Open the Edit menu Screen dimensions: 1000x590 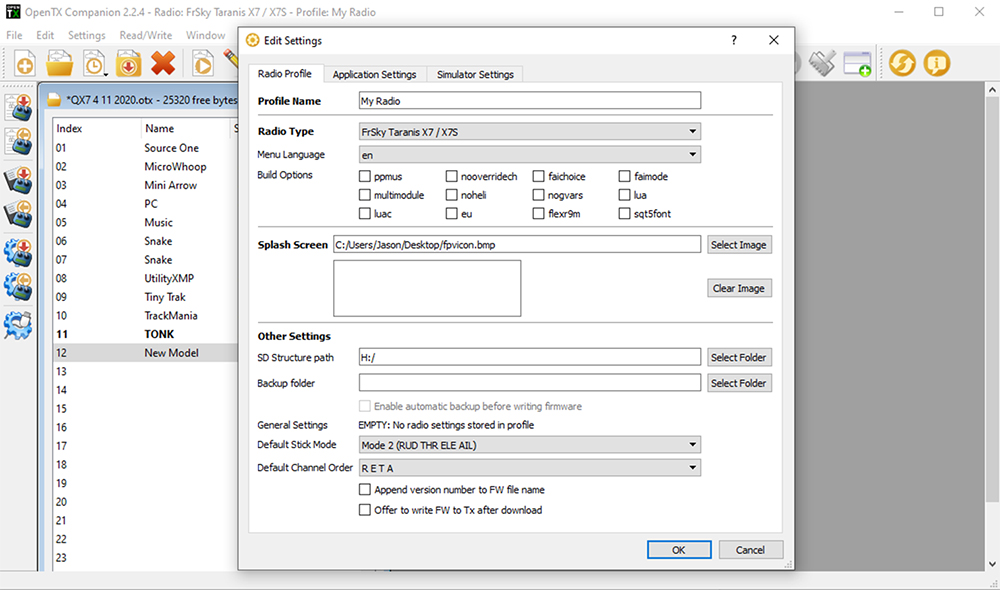pyautogui.click(x=45, y=35)
